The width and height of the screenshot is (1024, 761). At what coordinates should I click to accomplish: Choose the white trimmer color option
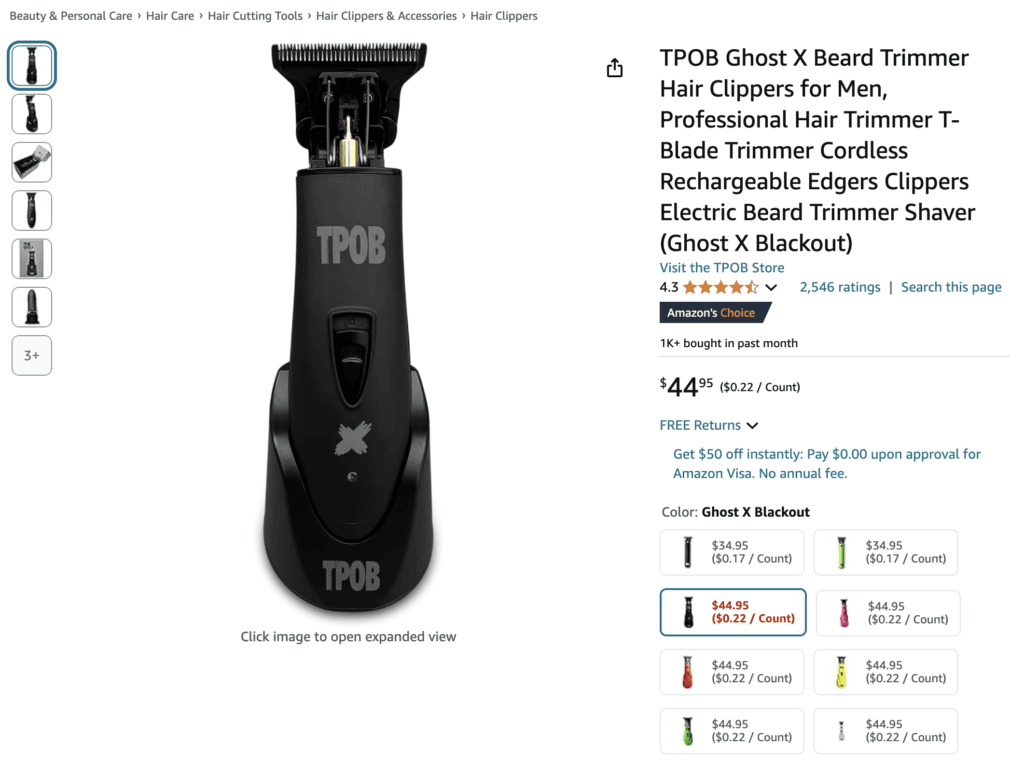(886, 731)
